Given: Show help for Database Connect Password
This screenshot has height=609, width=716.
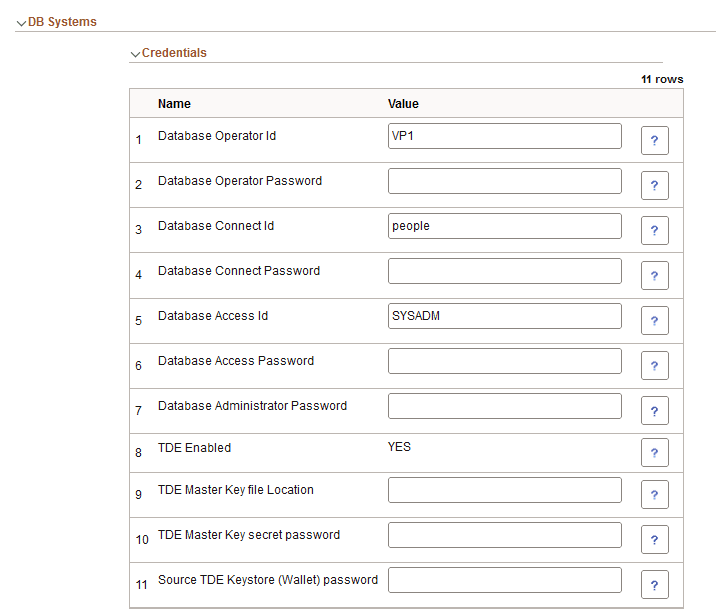Looking at the screenshot, I should (x=654, y=276).
